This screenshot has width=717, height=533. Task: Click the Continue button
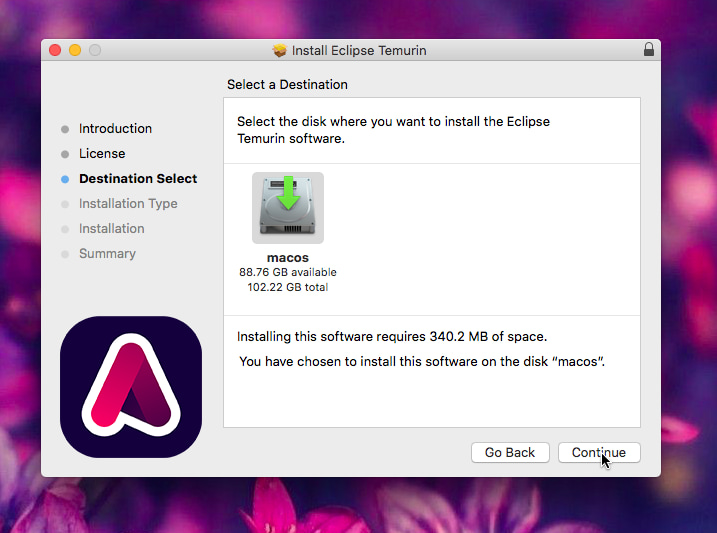(x=599, y=453)
